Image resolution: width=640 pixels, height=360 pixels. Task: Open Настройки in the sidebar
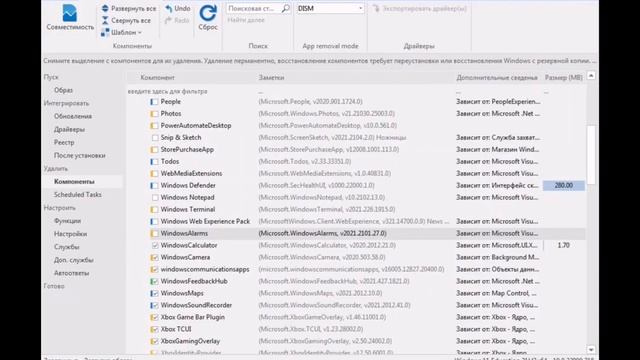70,233
